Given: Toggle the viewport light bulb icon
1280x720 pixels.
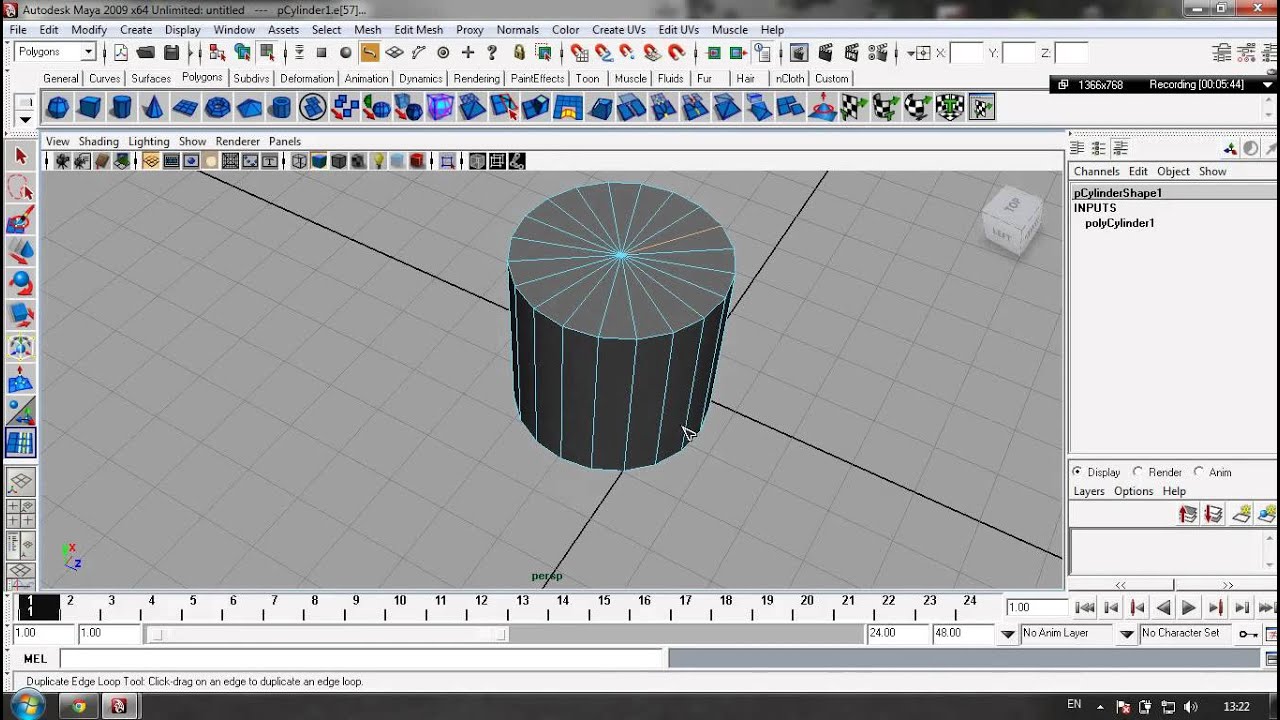Looking at the screenshot, I should [x=378, y=161].
